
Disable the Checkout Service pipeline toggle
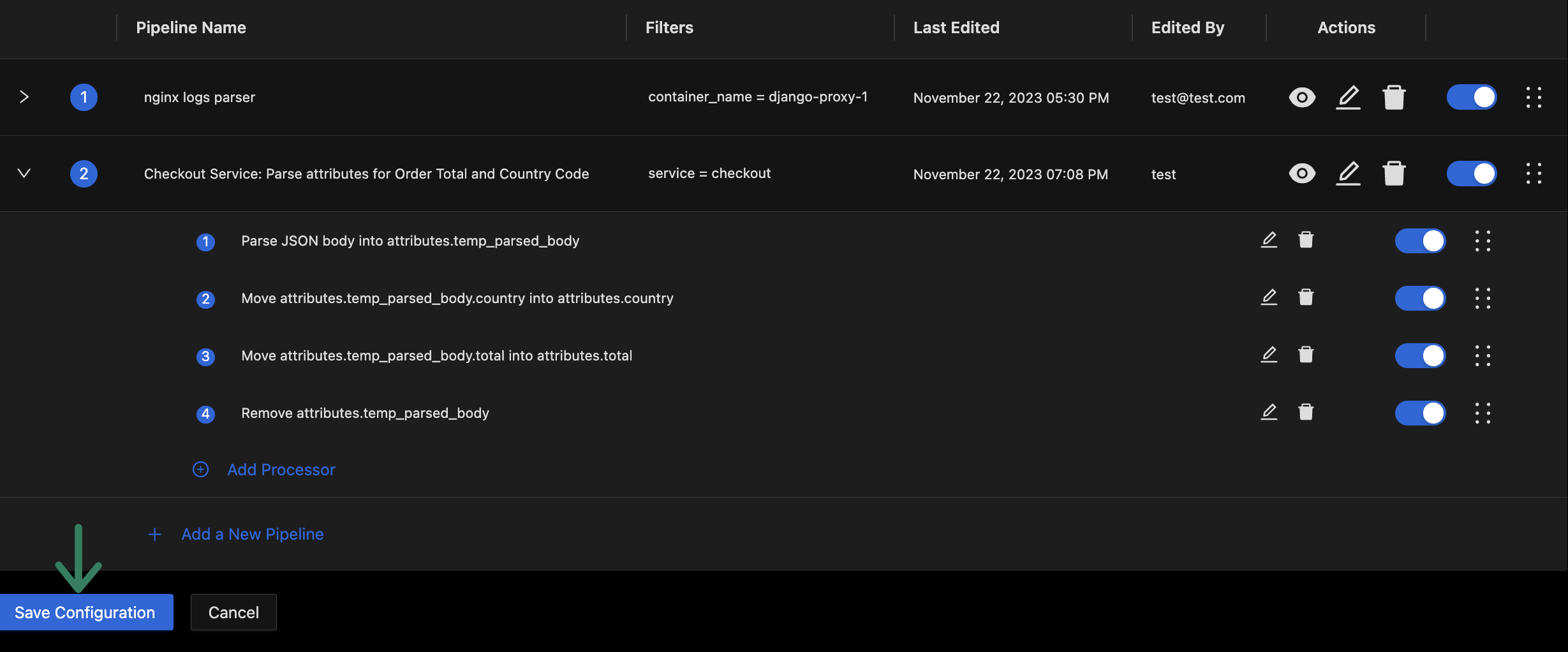pyautogui.click(x=1471, y=174)
